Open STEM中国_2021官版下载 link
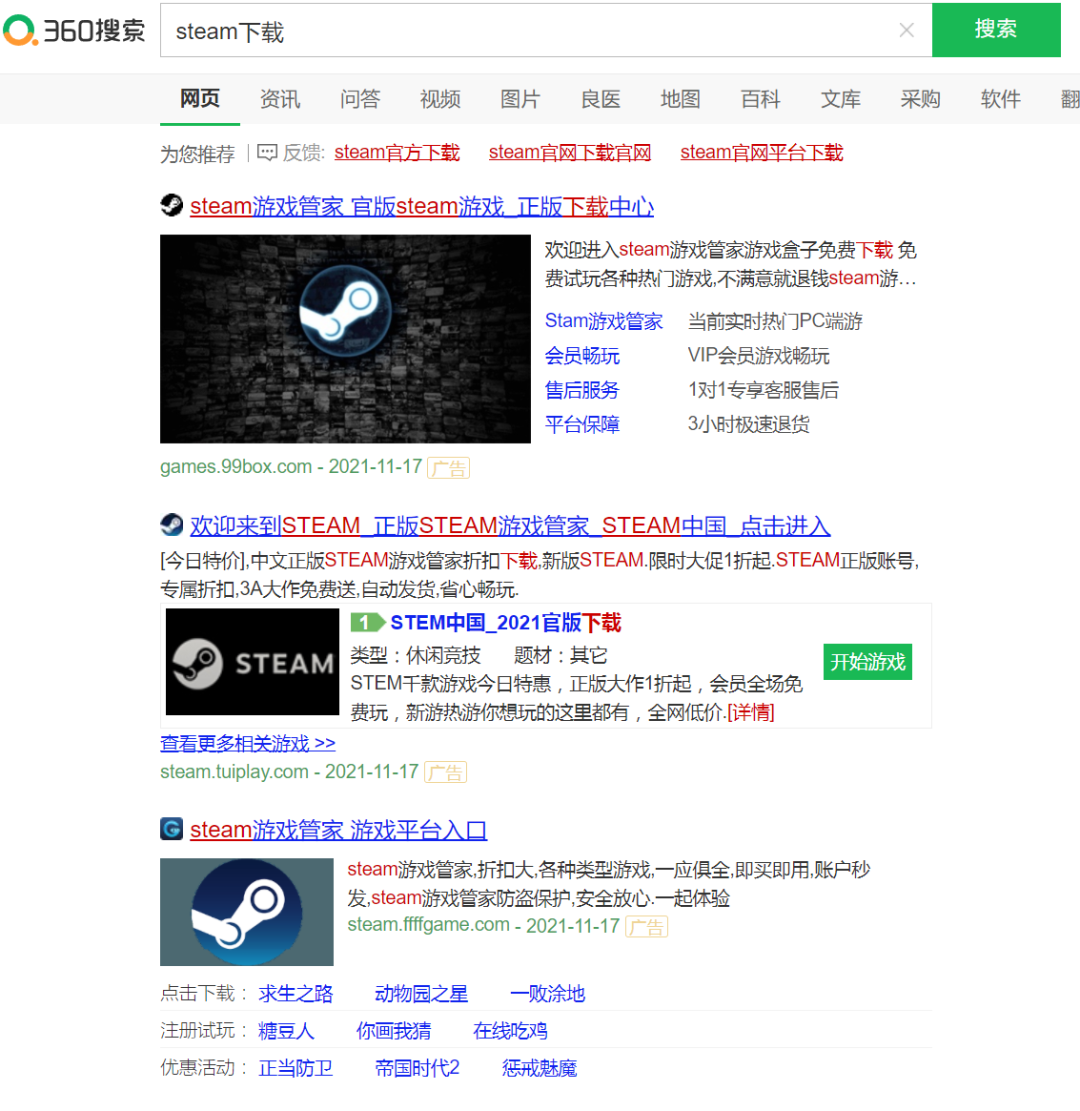The width and height of the screenshot is (1080, 1111). coord(506,623)
